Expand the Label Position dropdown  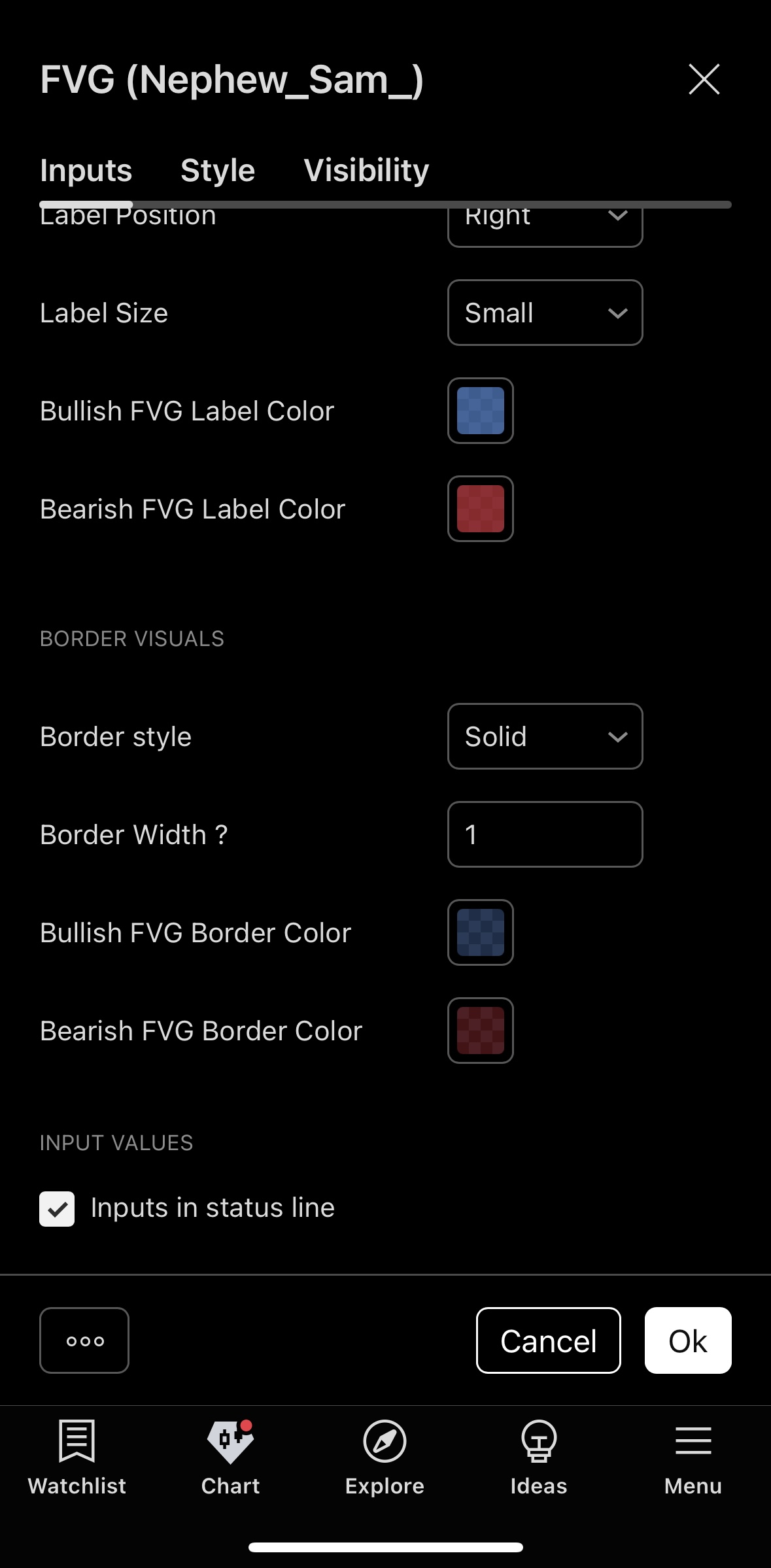tap(545, 226)
